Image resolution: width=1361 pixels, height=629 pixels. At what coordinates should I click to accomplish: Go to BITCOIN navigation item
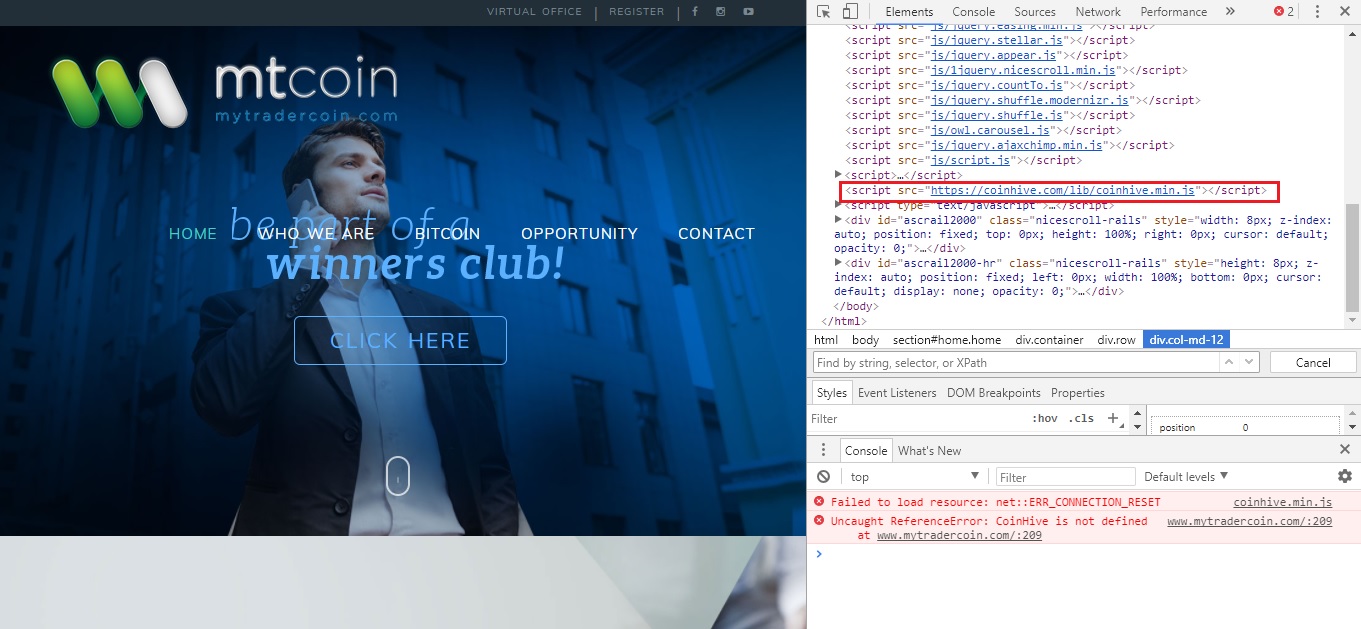coord(448,234)
